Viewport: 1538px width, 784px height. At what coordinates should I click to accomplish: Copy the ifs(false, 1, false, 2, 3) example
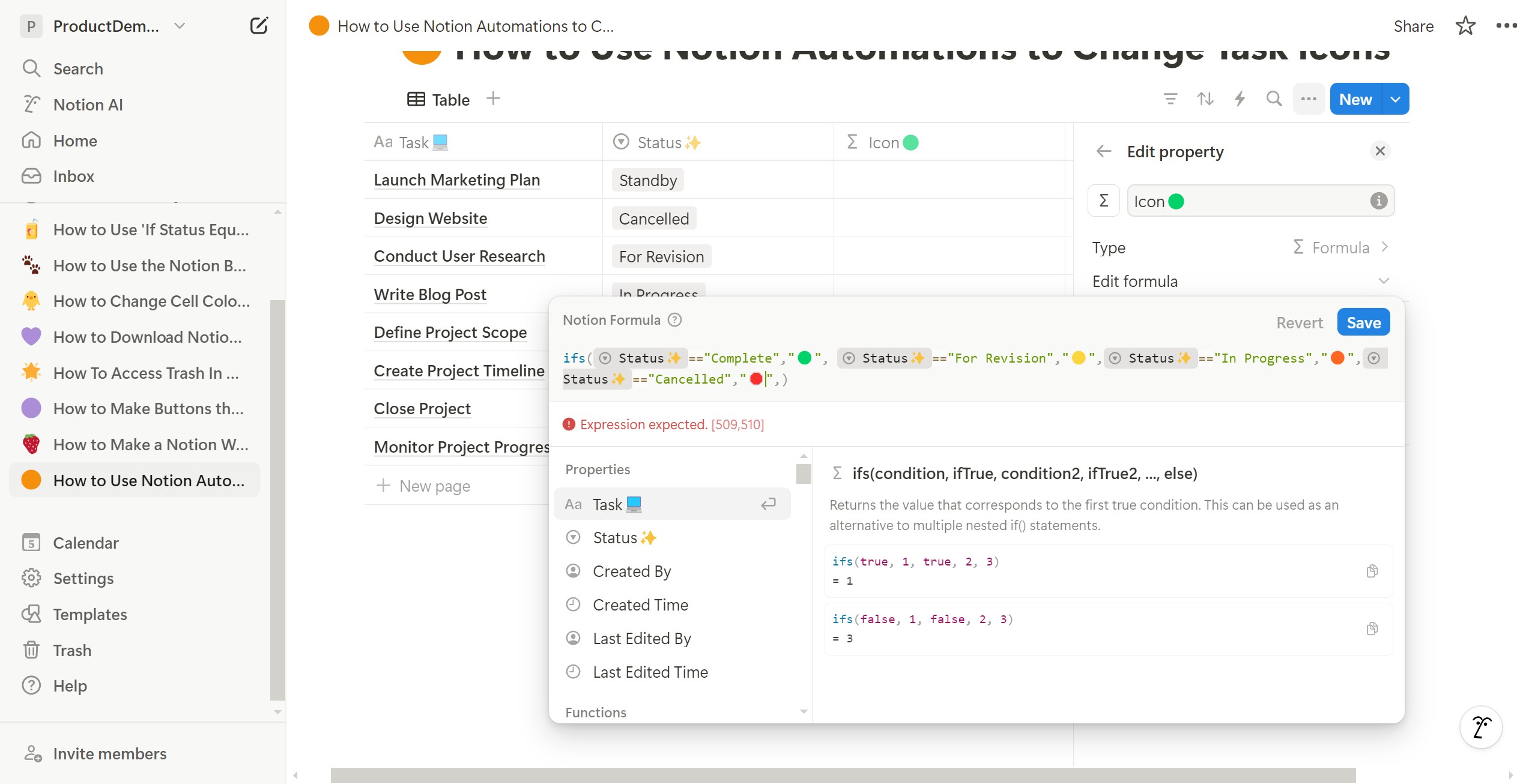click(x=1372, y=629)
